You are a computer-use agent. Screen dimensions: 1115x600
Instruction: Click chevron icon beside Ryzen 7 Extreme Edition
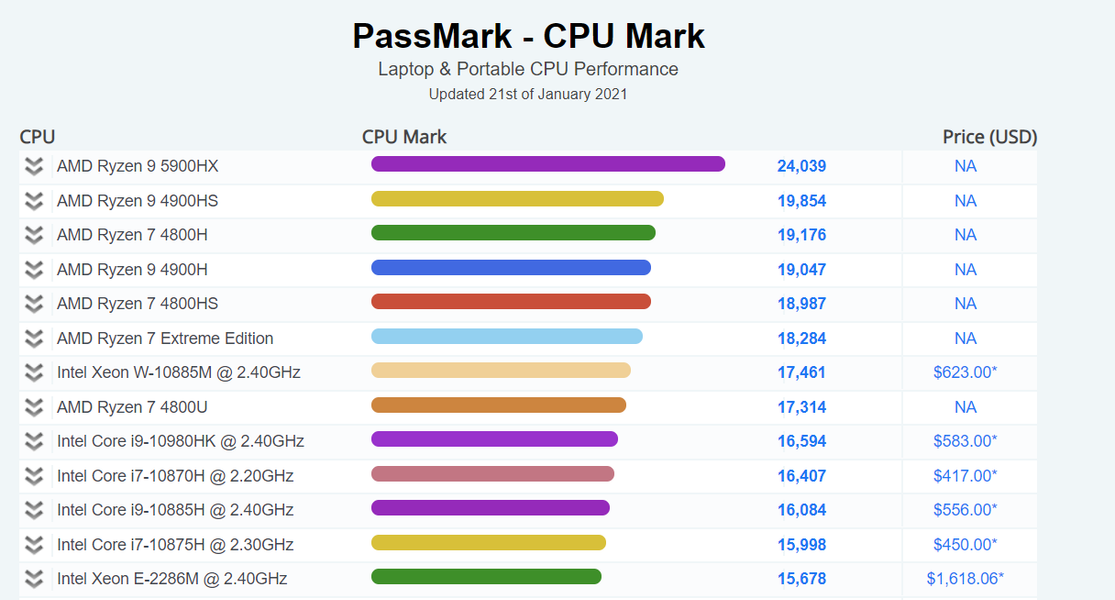34,338
